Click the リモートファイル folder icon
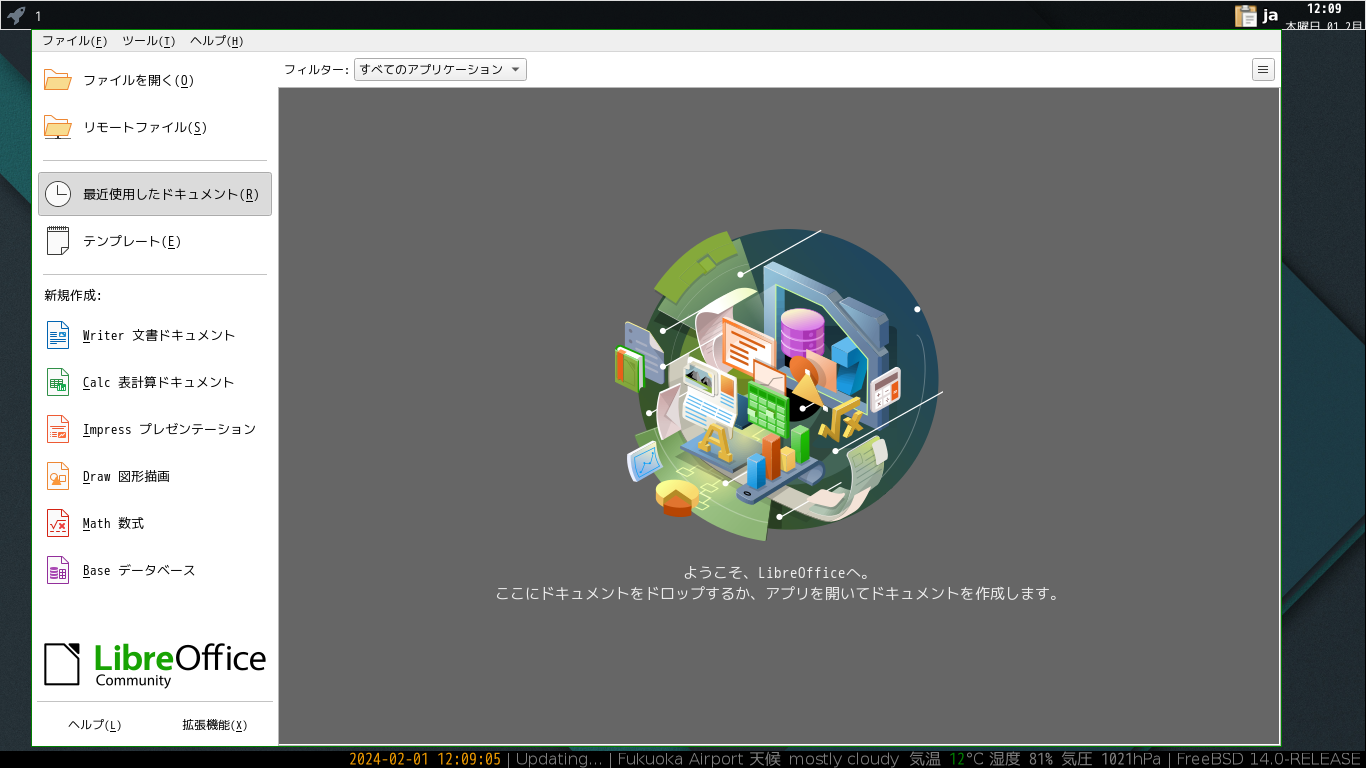 coord(58,127)
